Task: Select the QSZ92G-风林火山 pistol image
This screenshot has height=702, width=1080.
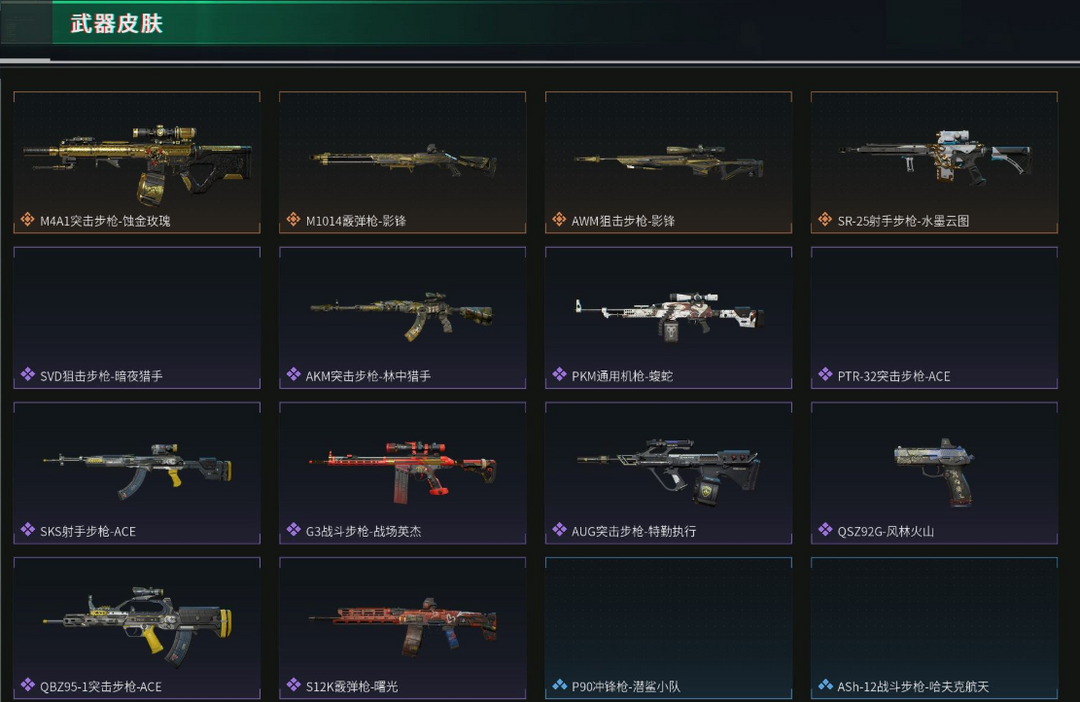Action: (934, 473)
